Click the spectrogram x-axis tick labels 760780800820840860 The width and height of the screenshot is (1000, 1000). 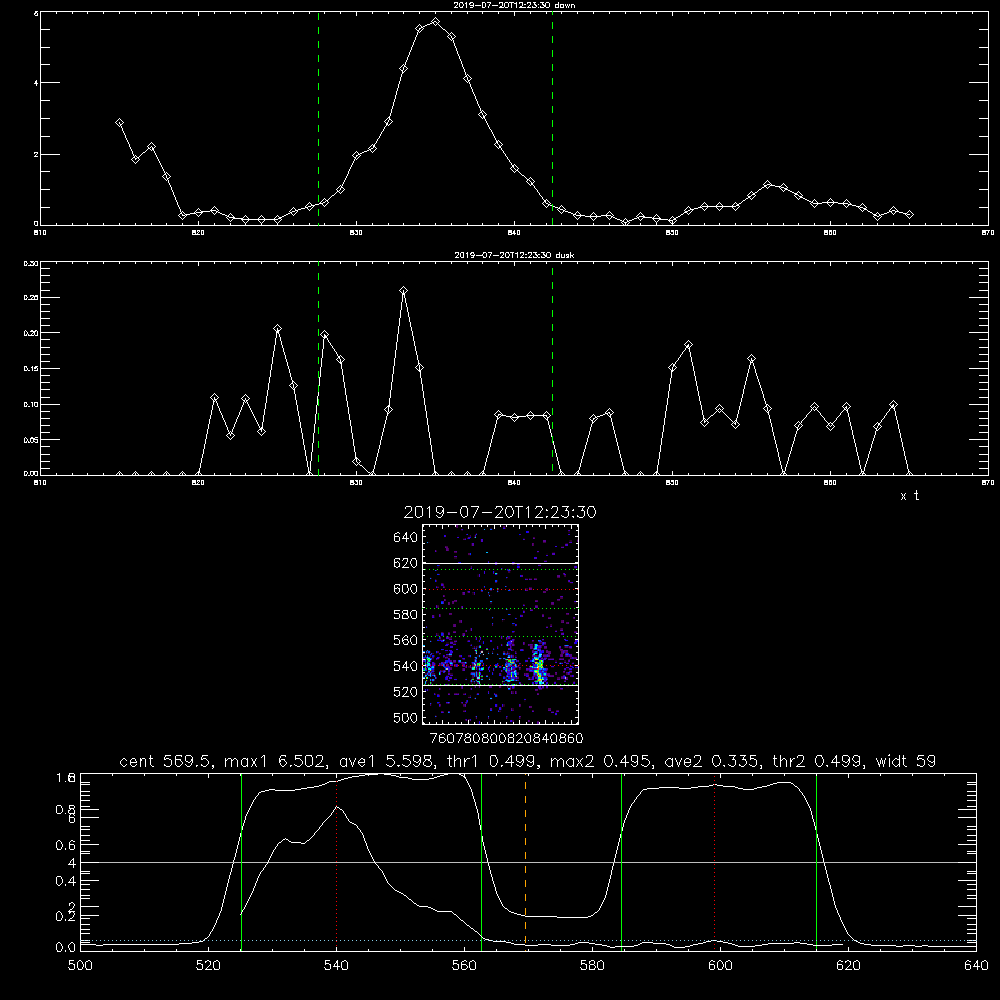pyautogui.click(x=506, y=739)
